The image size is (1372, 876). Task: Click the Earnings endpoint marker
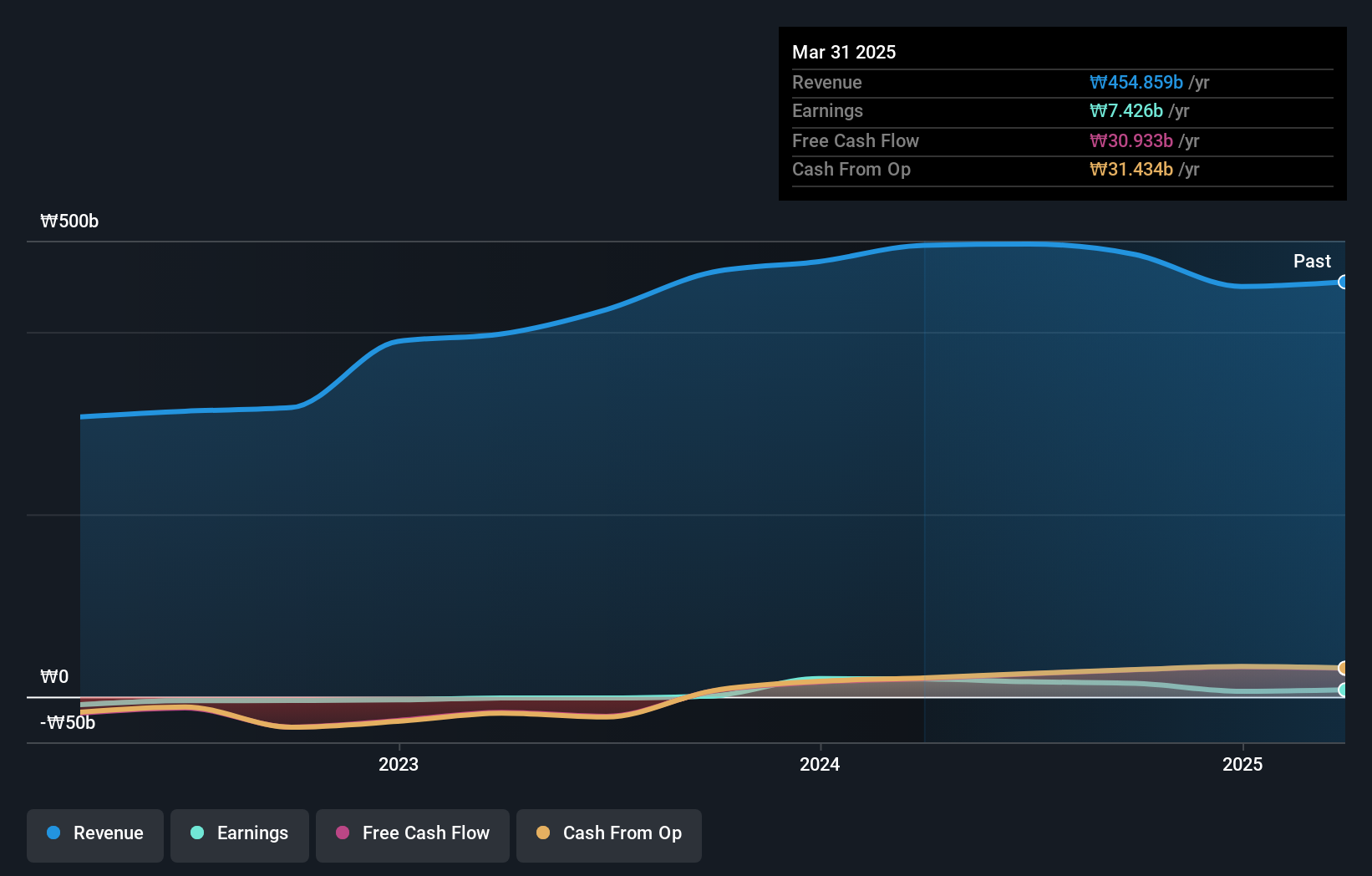[x=1343, y=690]
